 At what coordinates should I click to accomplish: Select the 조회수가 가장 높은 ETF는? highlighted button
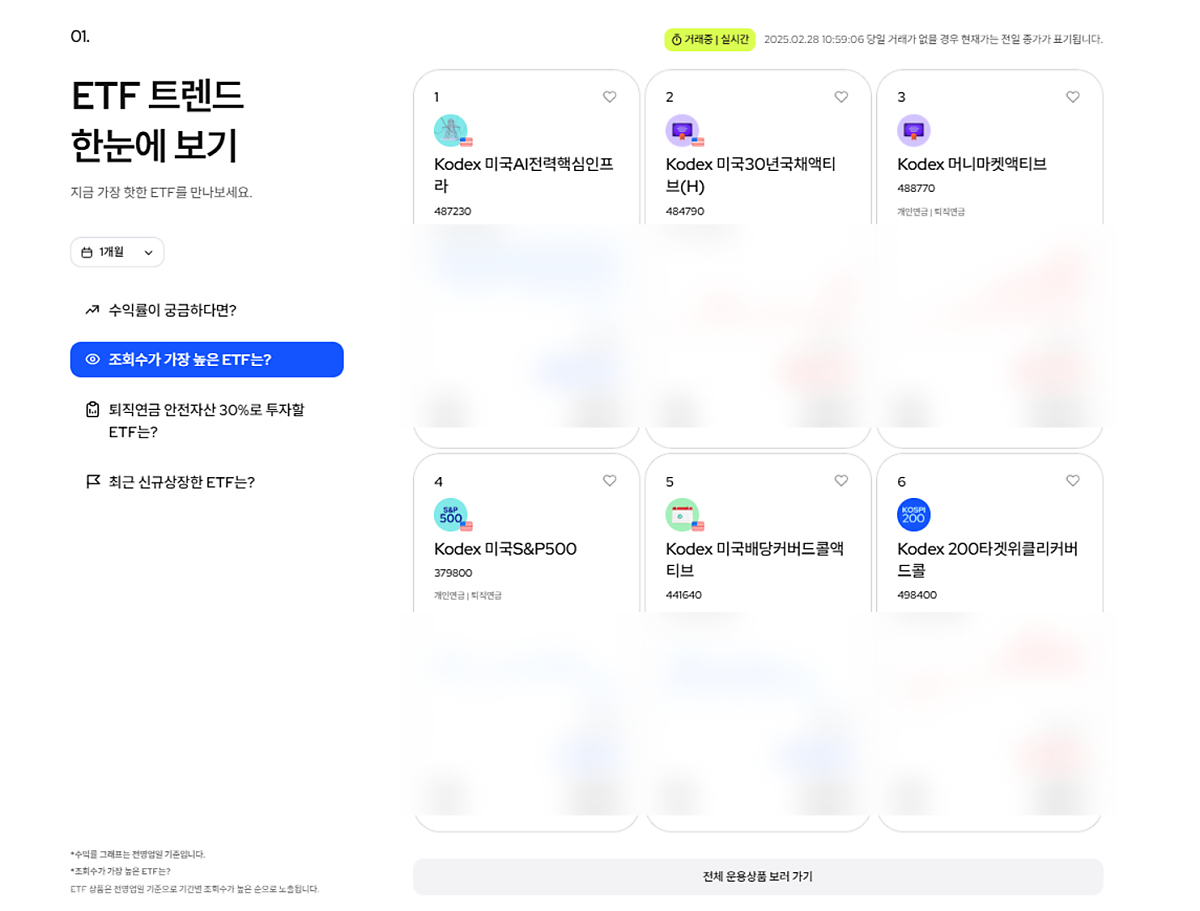206,359
